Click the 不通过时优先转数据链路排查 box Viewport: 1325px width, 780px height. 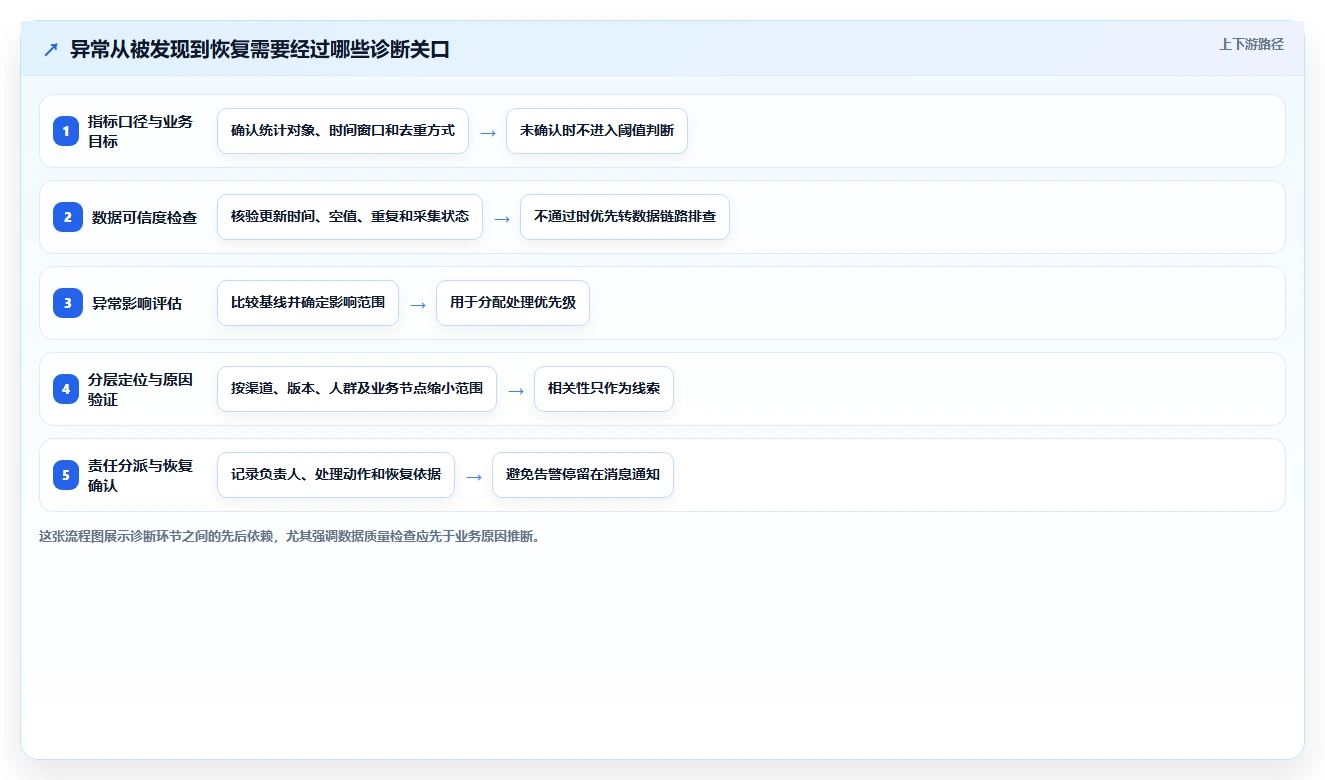coord(625,217)
